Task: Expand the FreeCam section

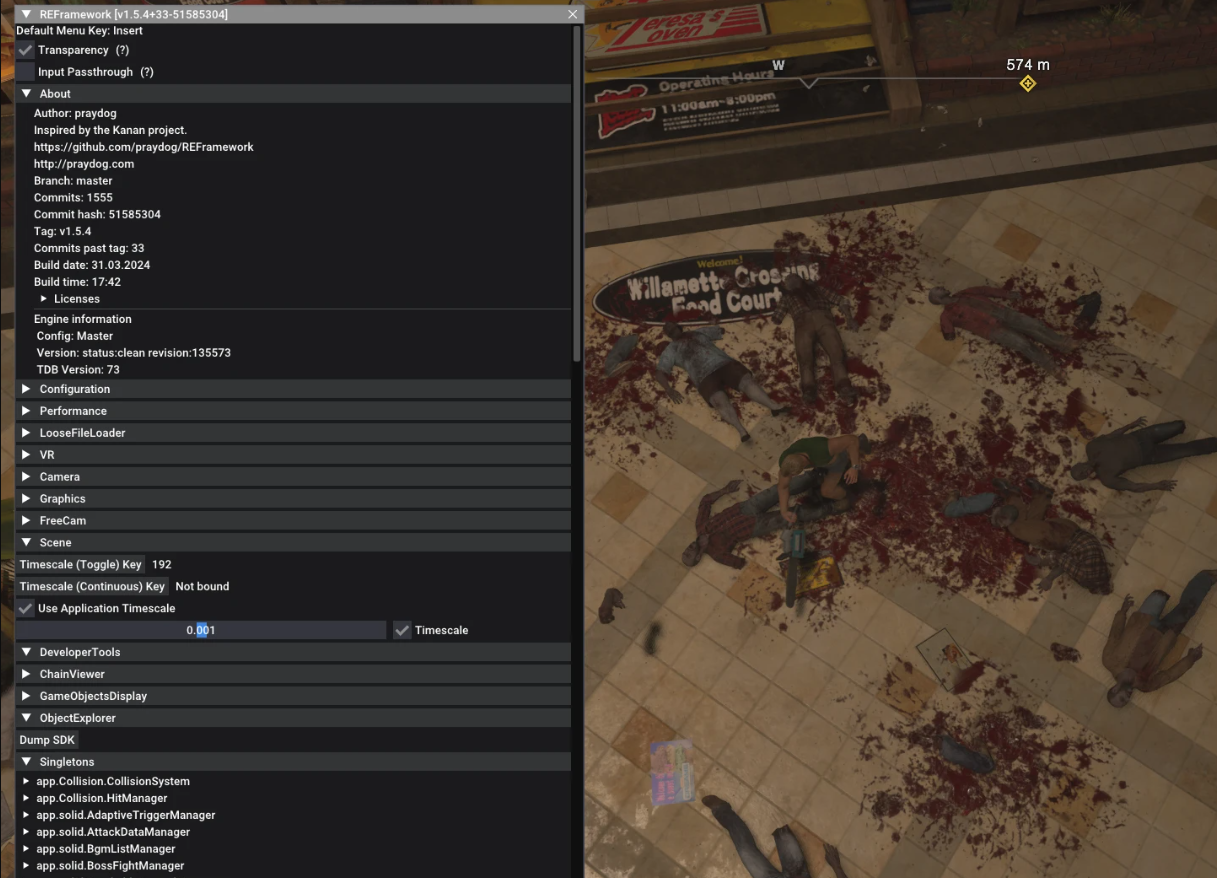Action: [x=294, y=521]
